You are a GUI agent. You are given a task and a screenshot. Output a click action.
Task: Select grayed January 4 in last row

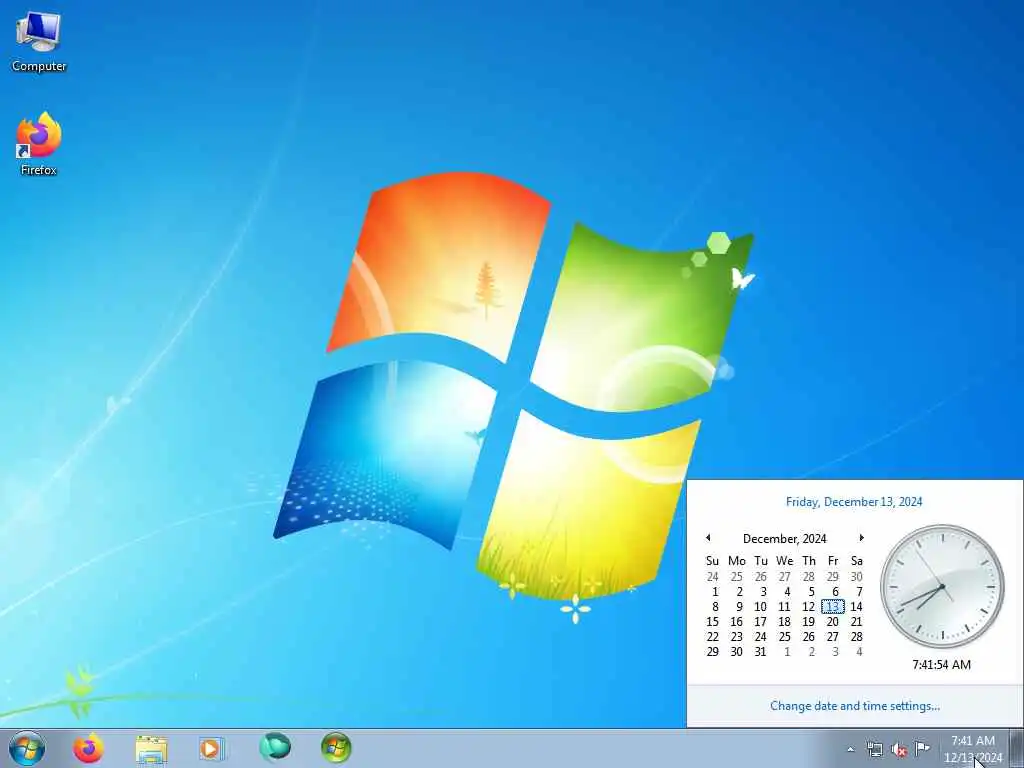[x=859, y=652]
